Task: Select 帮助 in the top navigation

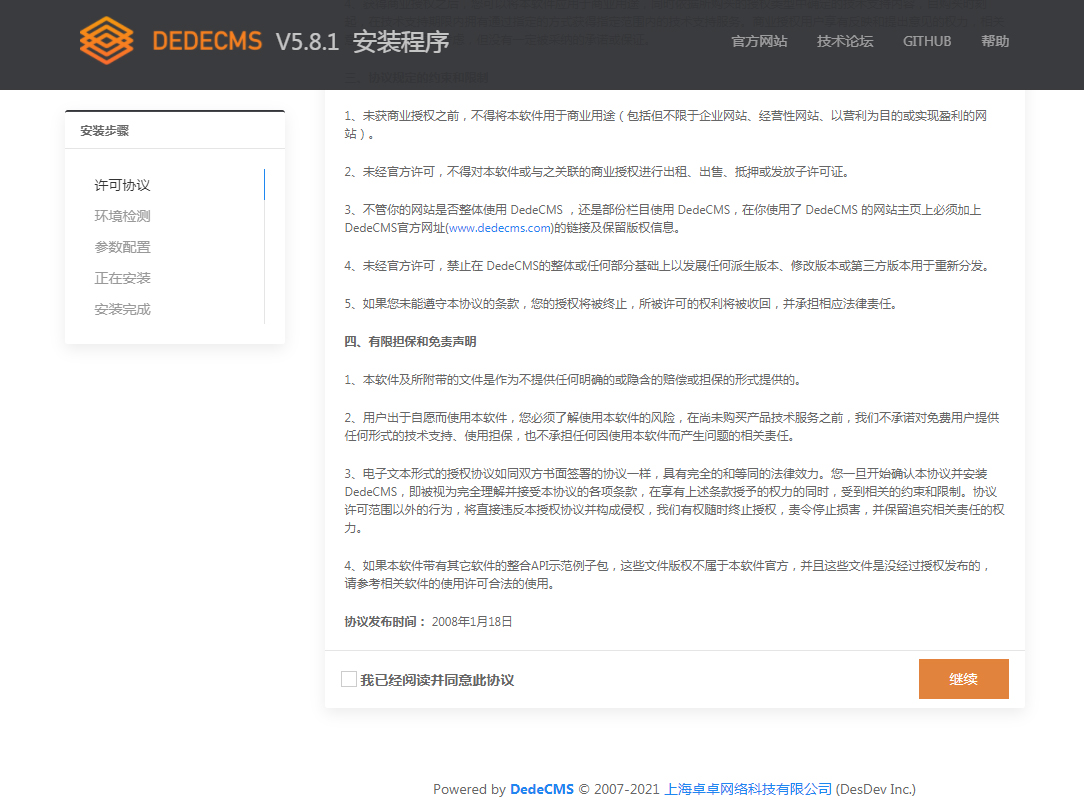Action: point(995,41)
